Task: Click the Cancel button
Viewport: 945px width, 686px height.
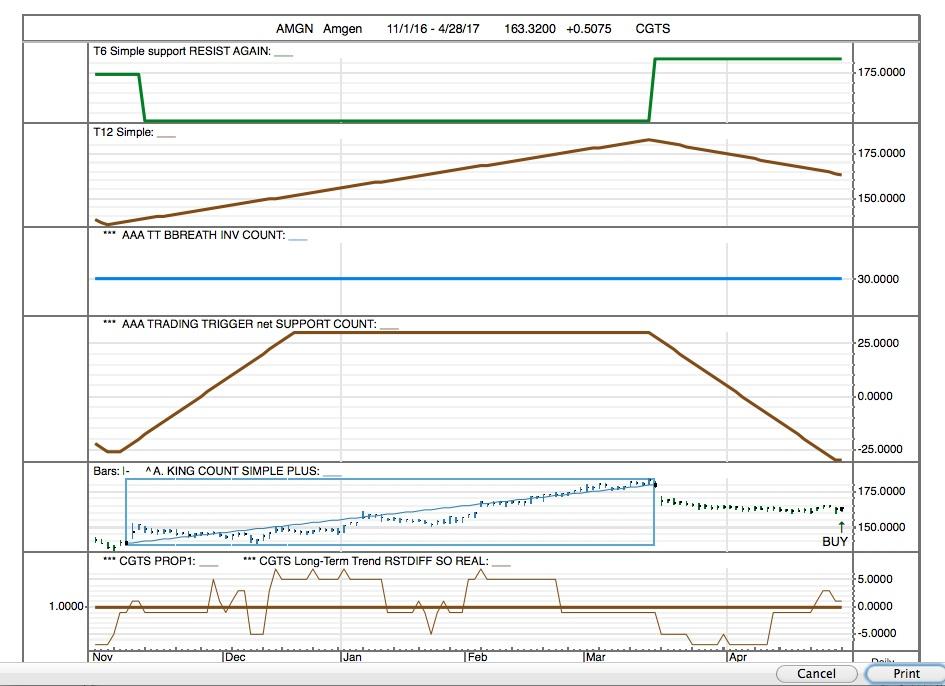Action: [816, 673]
